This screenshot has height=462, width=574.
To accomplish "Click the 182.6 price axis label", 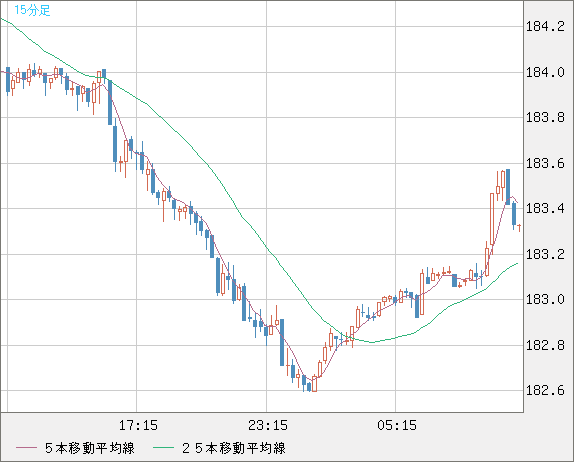I will [x=545, y=391].
